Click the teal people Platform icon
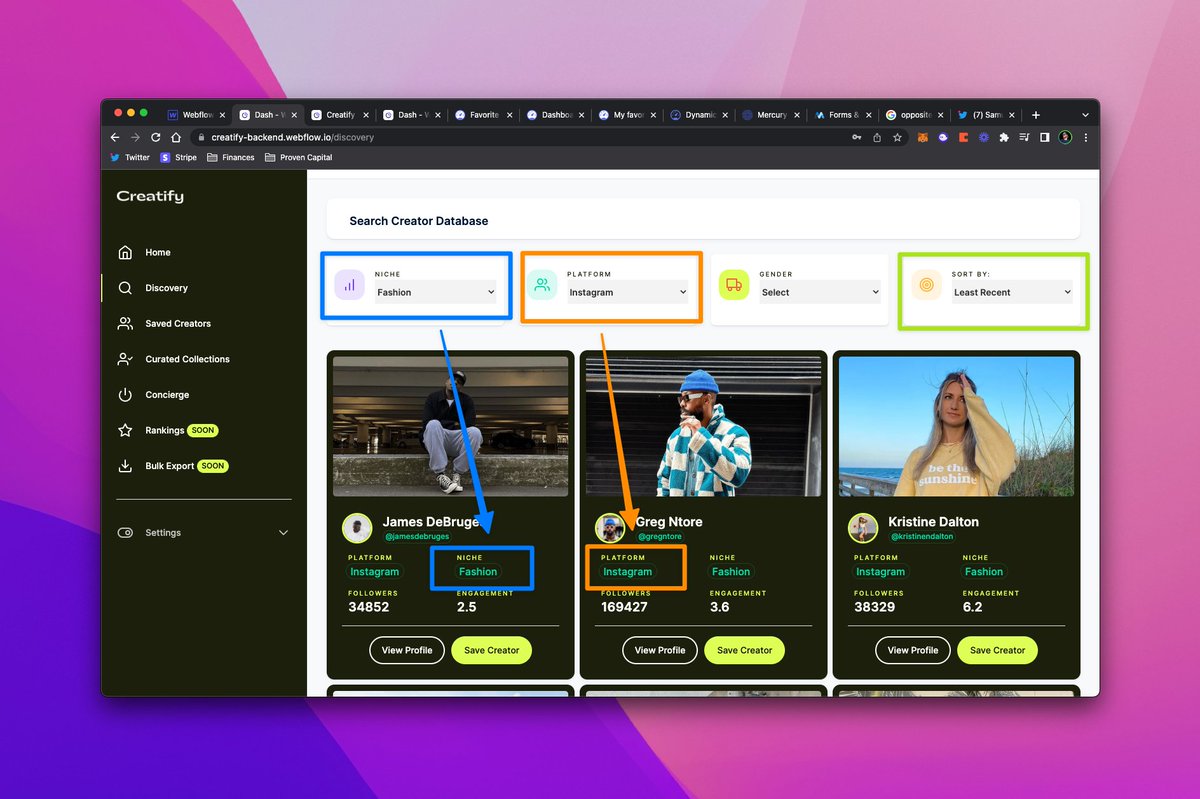The image size is (1200, 799). [x=541, y=285]
